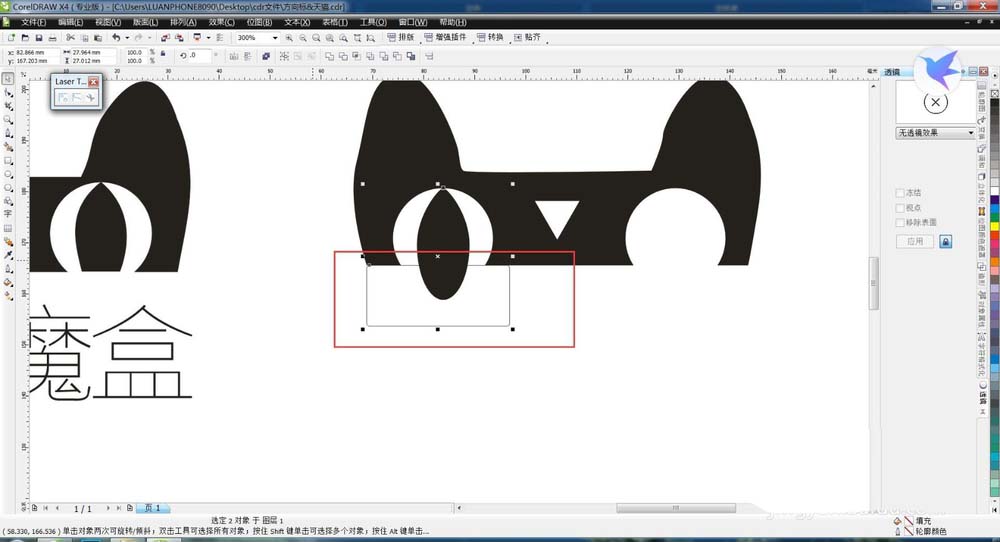
Task: Click the 转换 toolbar button
Action: tap(490, 38)
